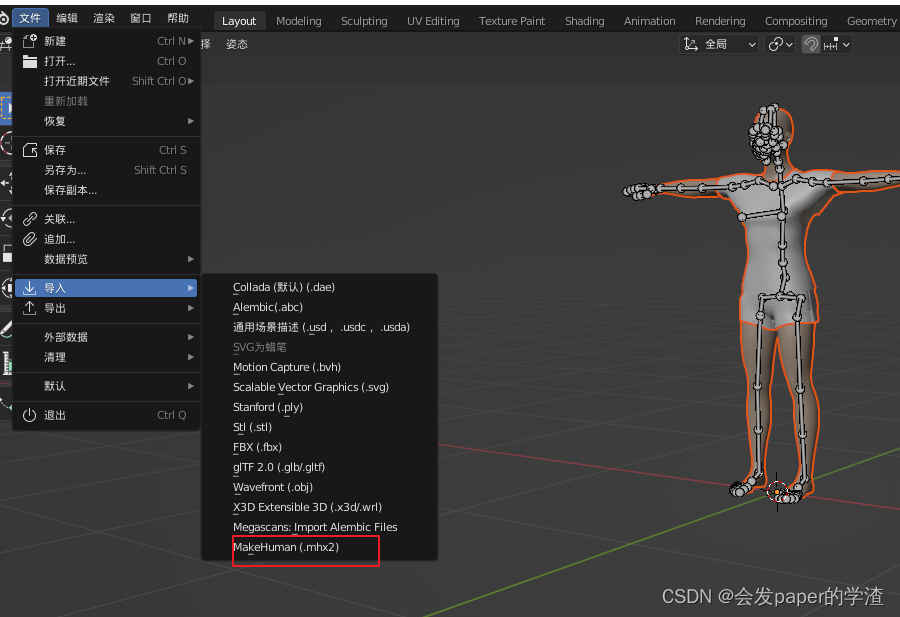
Task: Open the 全局 transform orientation dropdown
Action: coord(719,44)
